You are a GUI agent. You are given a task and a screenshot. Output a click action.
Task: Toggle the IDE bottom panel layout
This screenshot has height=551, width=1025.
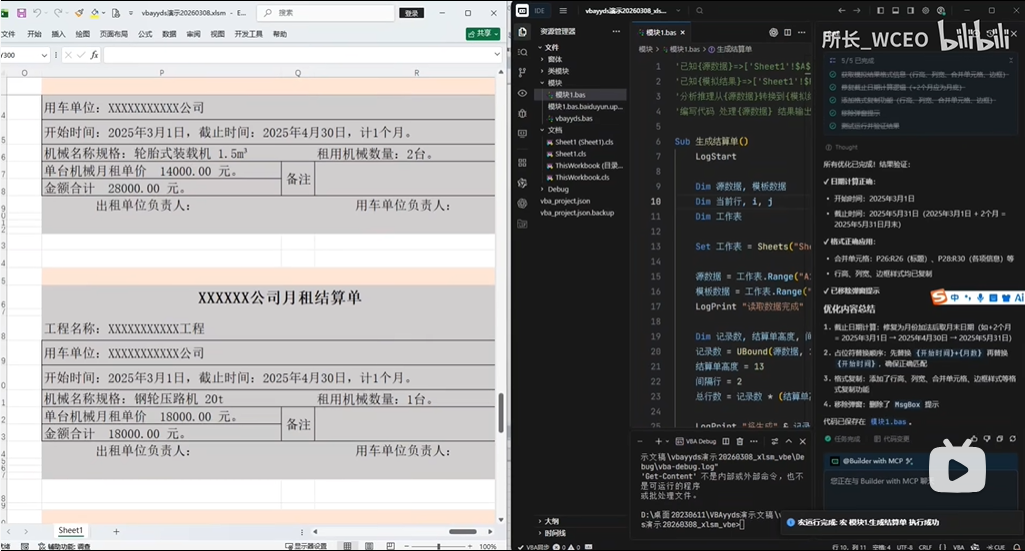(896, 10)
